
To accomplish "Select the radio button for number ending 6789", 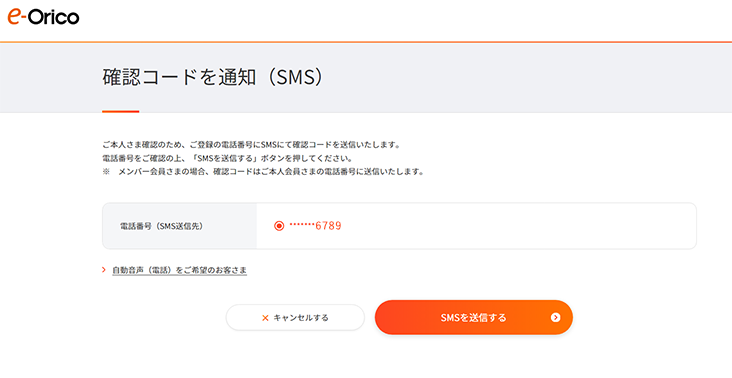I will pyautogui.click(x=279, y=226).
